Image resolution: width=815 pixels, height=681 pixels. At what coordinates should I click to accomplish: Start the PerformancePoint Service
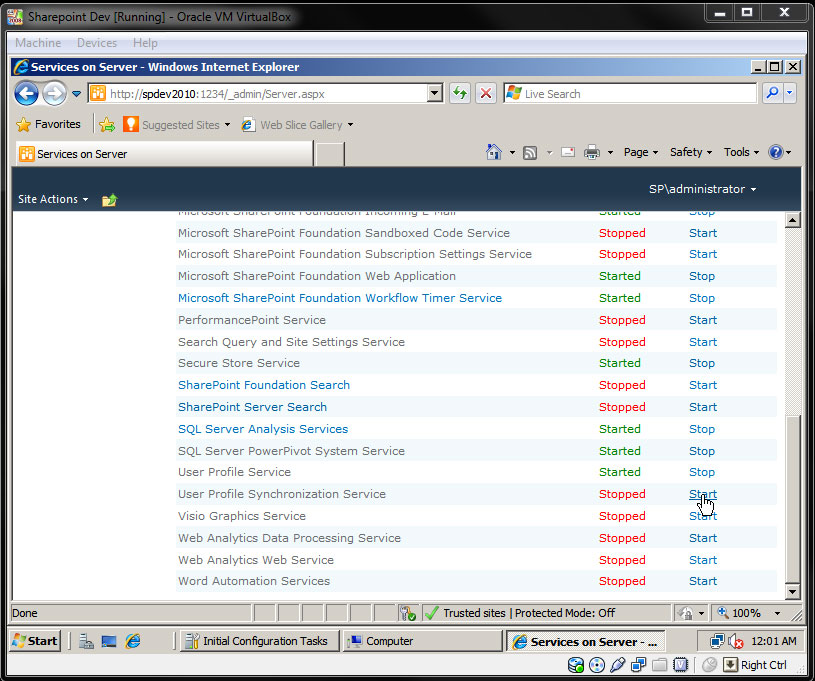[x=703, y=320]
